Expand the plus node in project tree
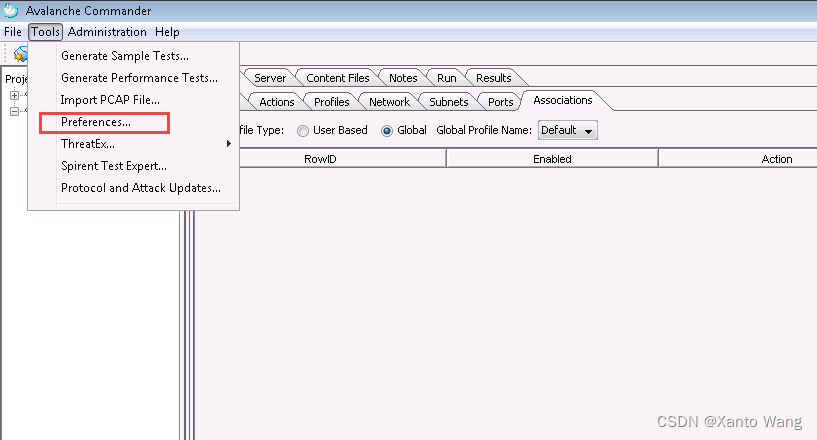817x440 pixels. click(15, 95)
